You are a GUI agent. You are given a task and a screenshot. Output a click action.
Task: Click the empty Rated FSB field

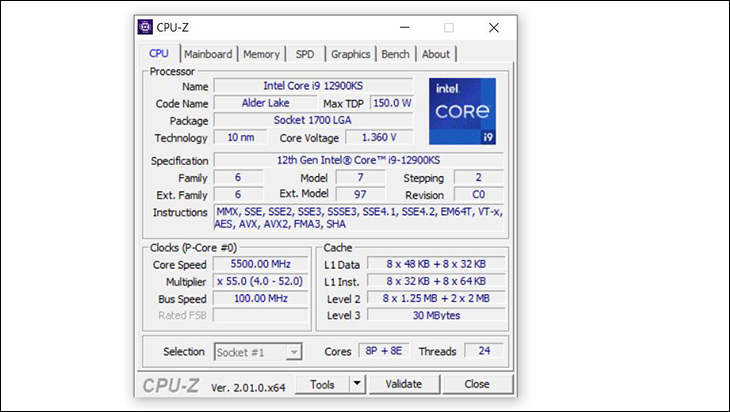tap(261, 315)
